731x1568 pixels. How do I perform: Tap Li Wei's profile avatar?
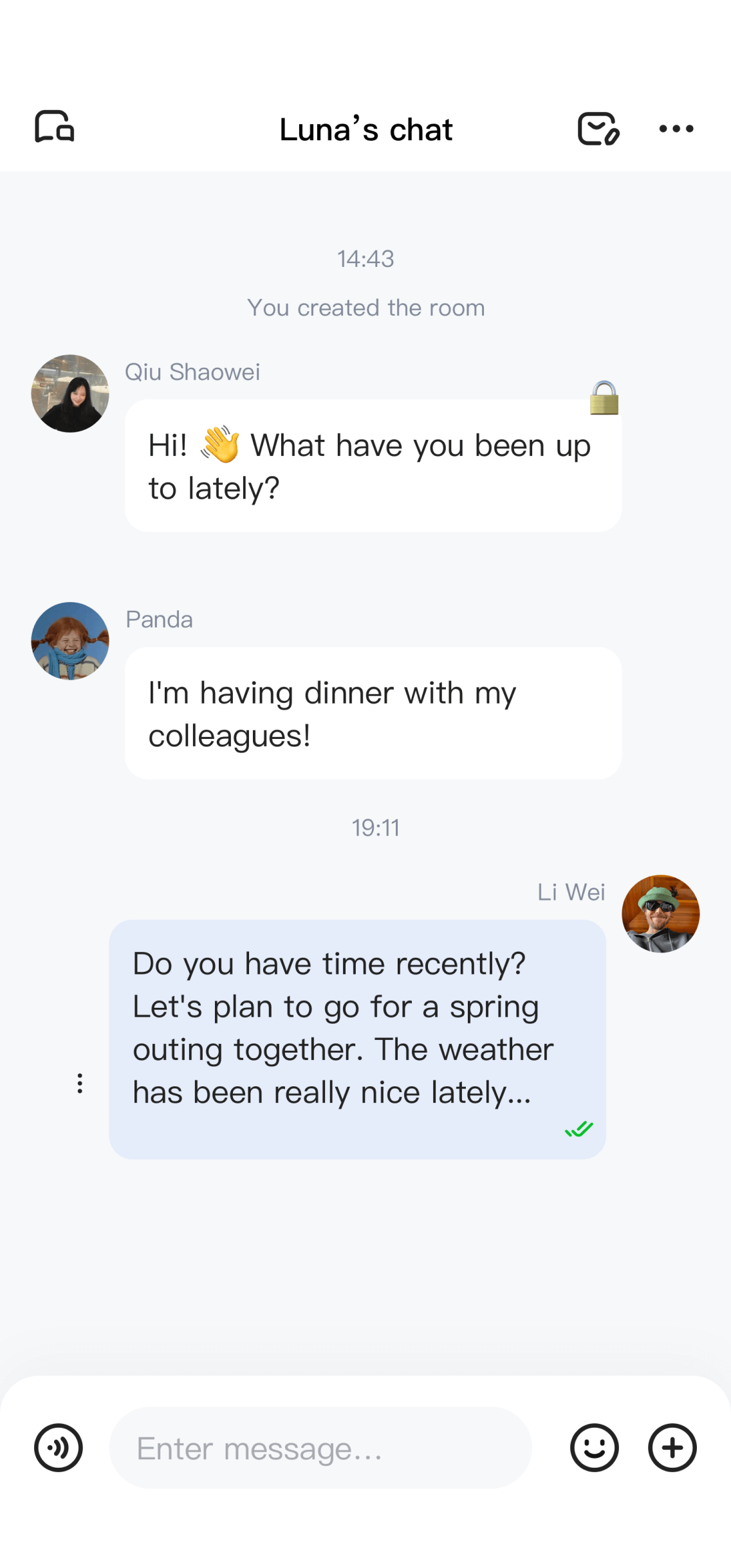(660, 913)
